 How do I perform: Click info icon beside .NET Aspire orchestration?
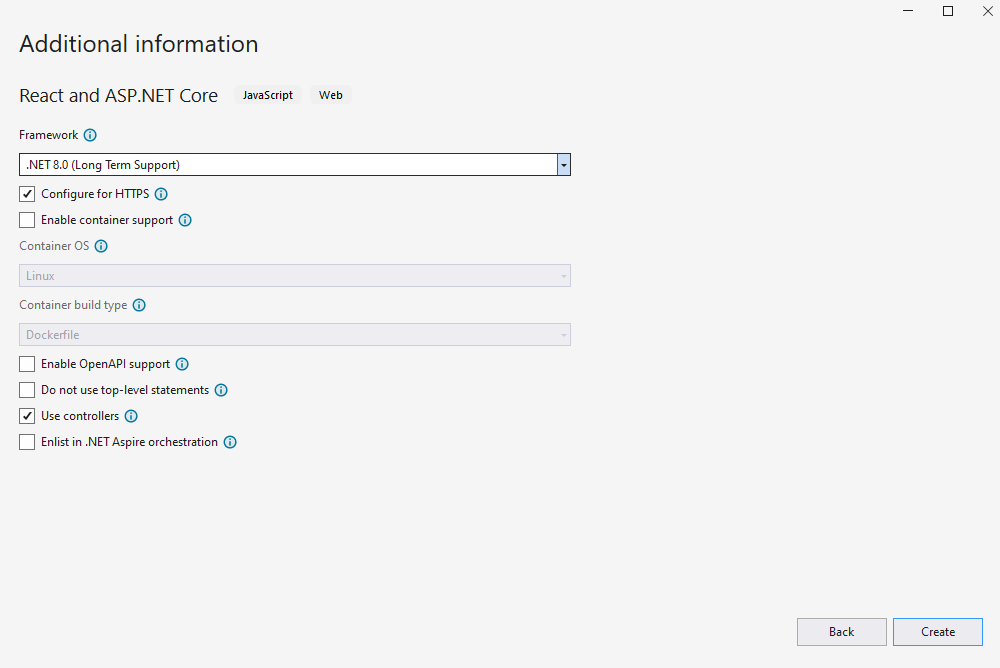coord(230,442)
